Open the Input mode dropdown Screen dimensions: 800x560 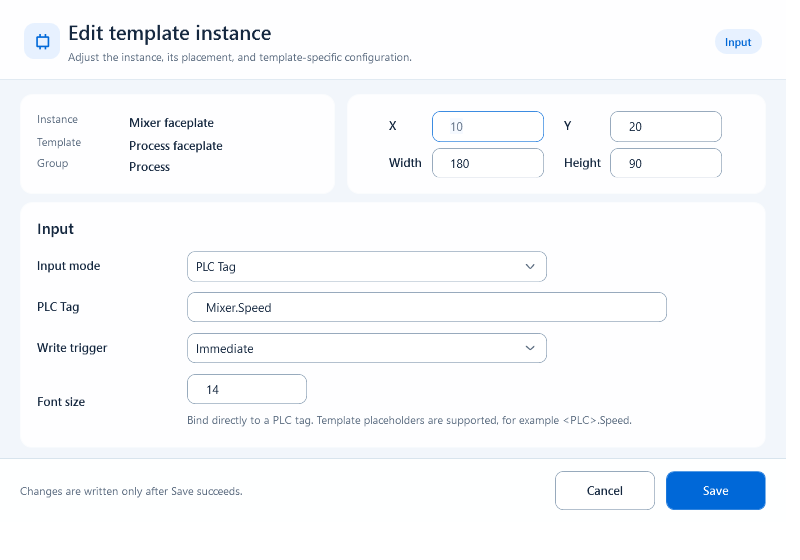click(x=366, y=266)
